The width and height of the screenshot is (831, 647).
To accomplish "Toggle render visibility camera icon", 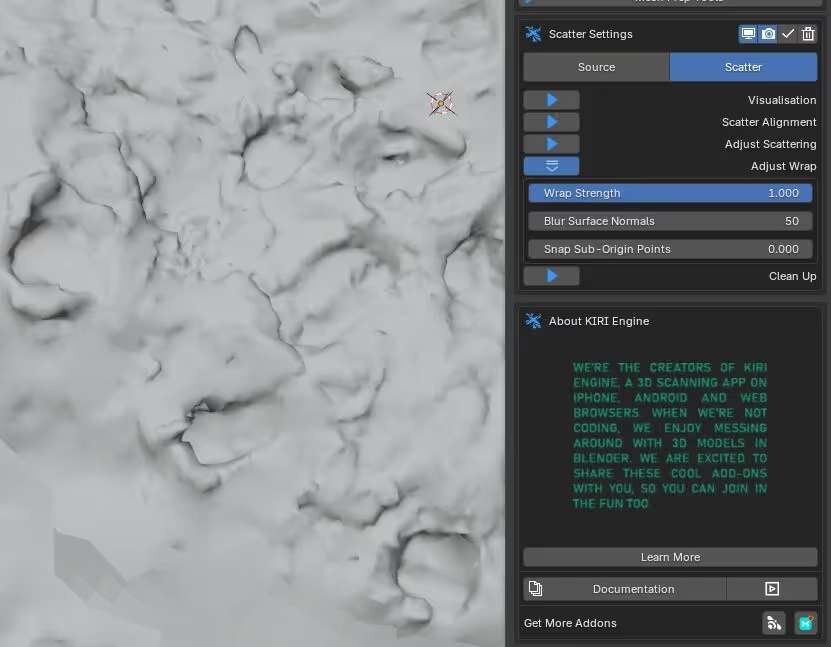I will coord(768,34).
